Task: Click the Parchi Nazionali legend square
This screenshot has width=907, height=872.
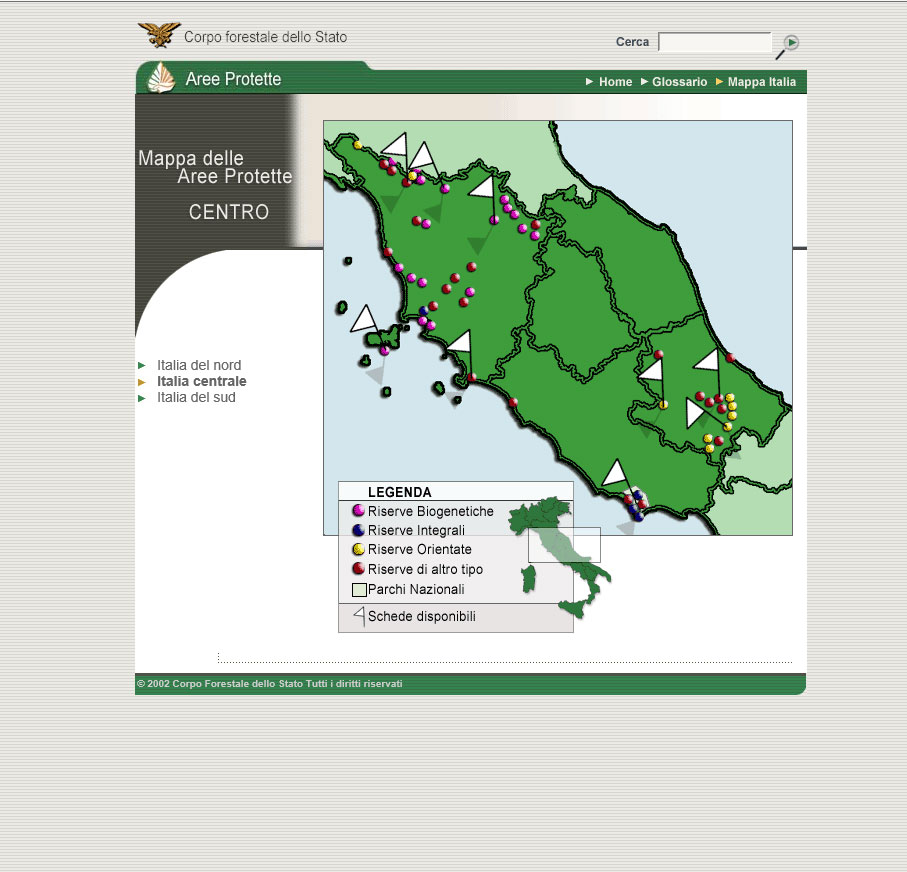Action: [359, 590]
